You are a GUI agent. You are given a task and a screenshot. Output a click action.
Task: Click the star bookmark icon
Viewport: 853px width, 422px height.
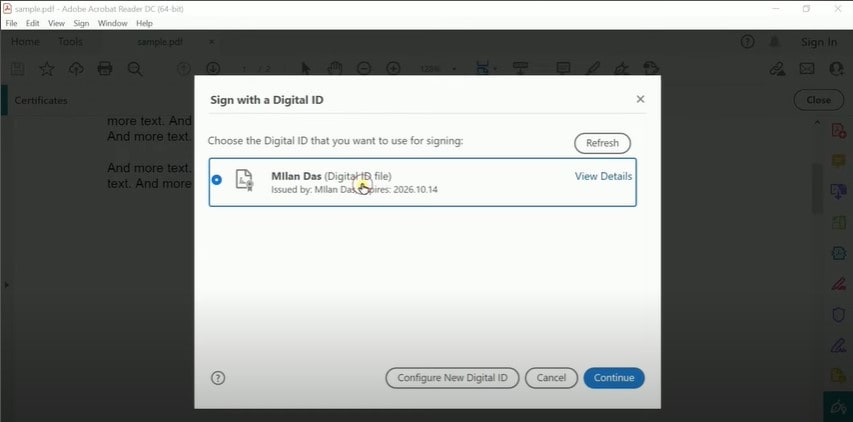[x=47, y=69]
